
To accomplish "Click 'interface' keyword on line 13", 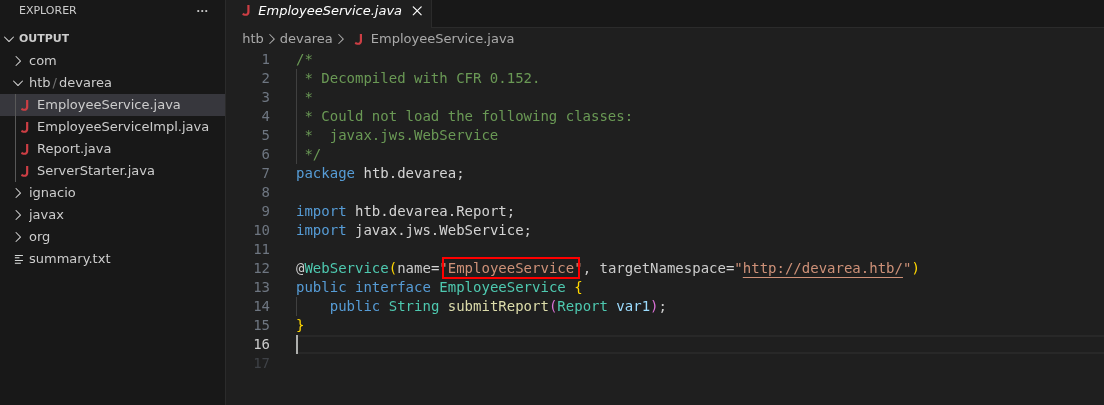I will tap(393, 287).
